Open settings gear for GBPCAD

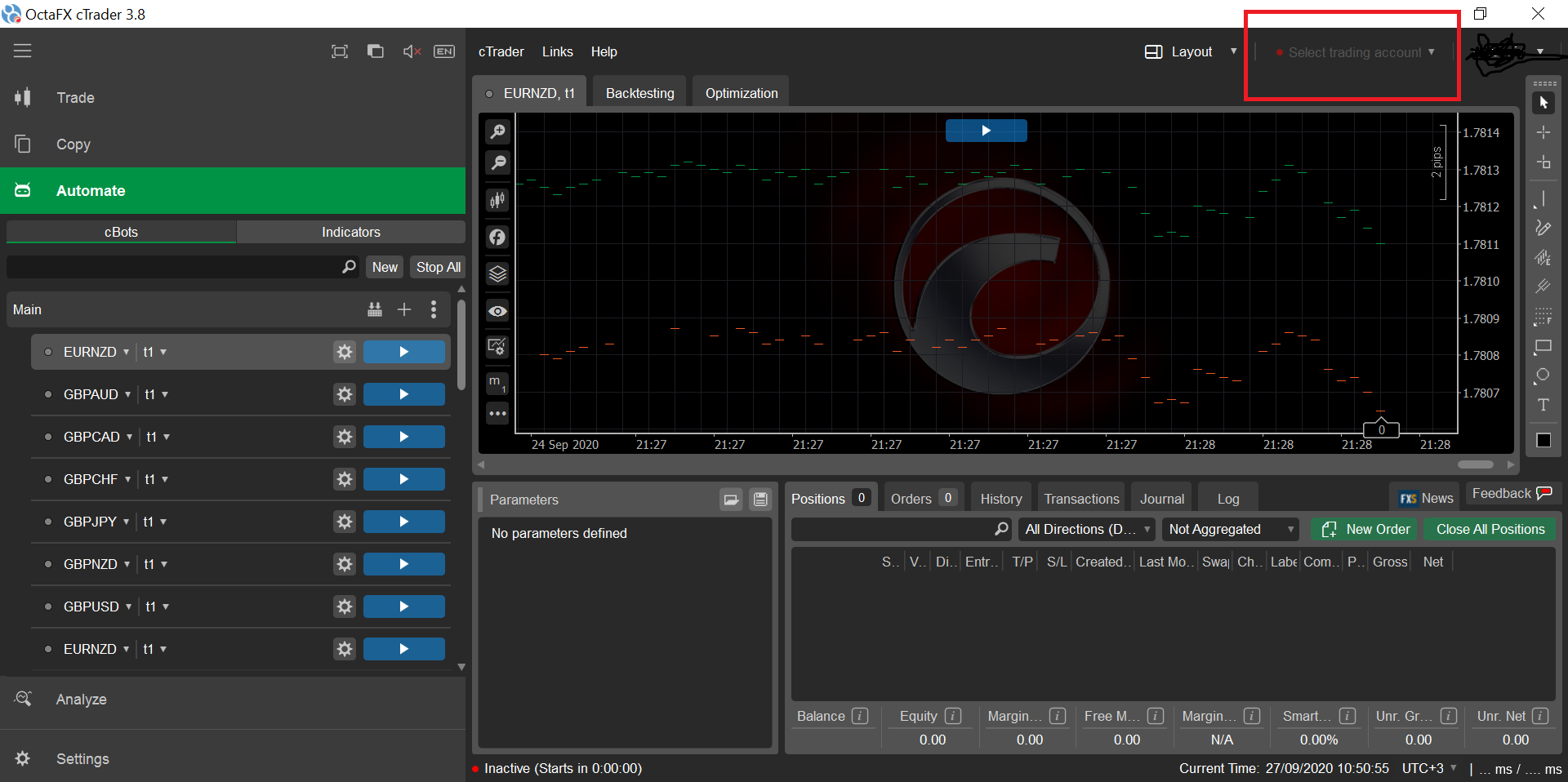(345, 437)
